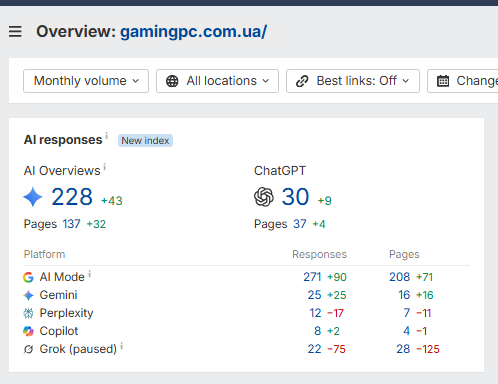Open AI Mode responses value 271
This screenshot has height=384, width=498.
312,277
